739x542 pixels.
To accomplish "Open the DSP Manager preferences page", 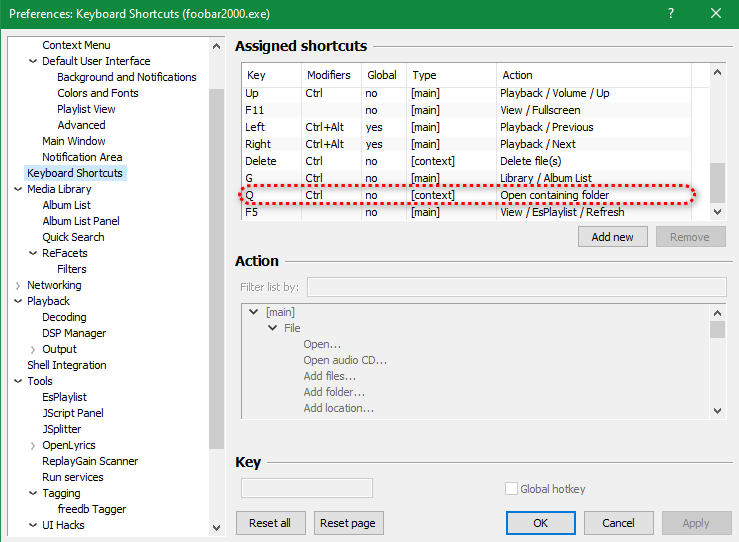I will (x=74, y=333).
